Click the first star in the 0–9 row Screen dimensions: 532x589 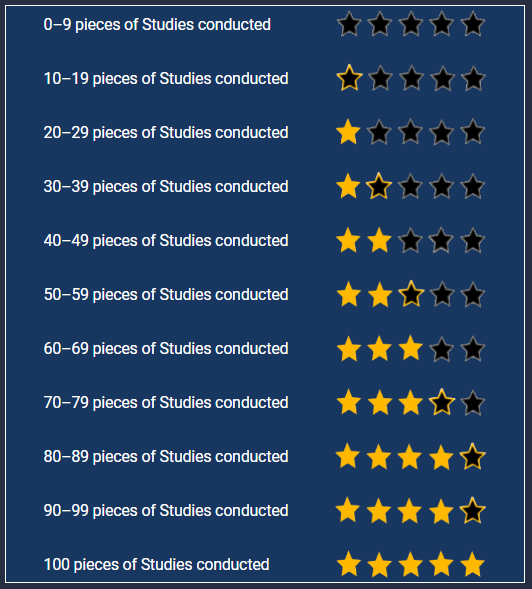(349, 24)
